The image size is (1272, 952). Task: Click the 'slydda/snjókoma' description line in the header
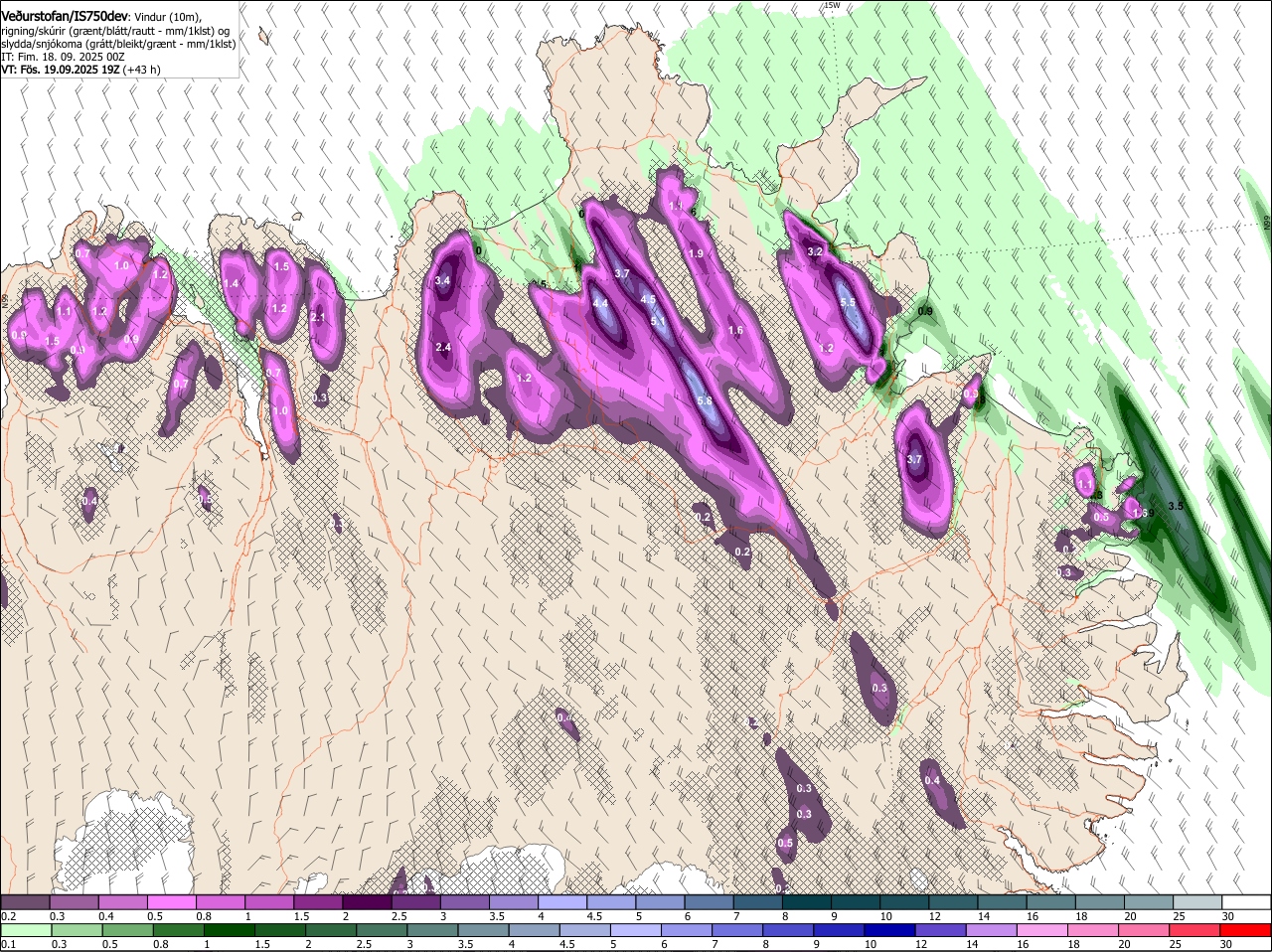117,44
